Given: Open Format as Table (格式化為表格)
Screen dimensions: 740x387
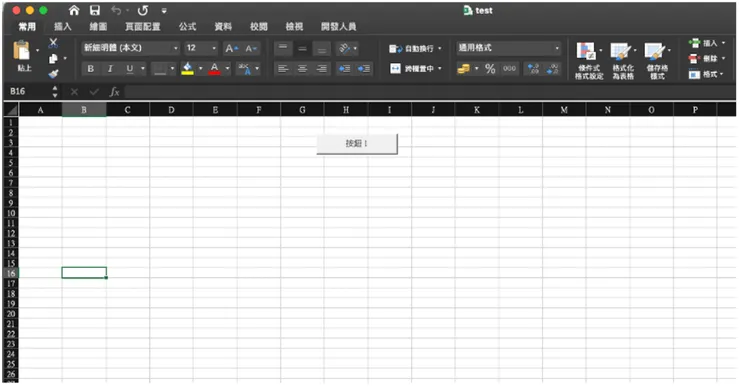Looking at the screenshot, I should point(623,60).
